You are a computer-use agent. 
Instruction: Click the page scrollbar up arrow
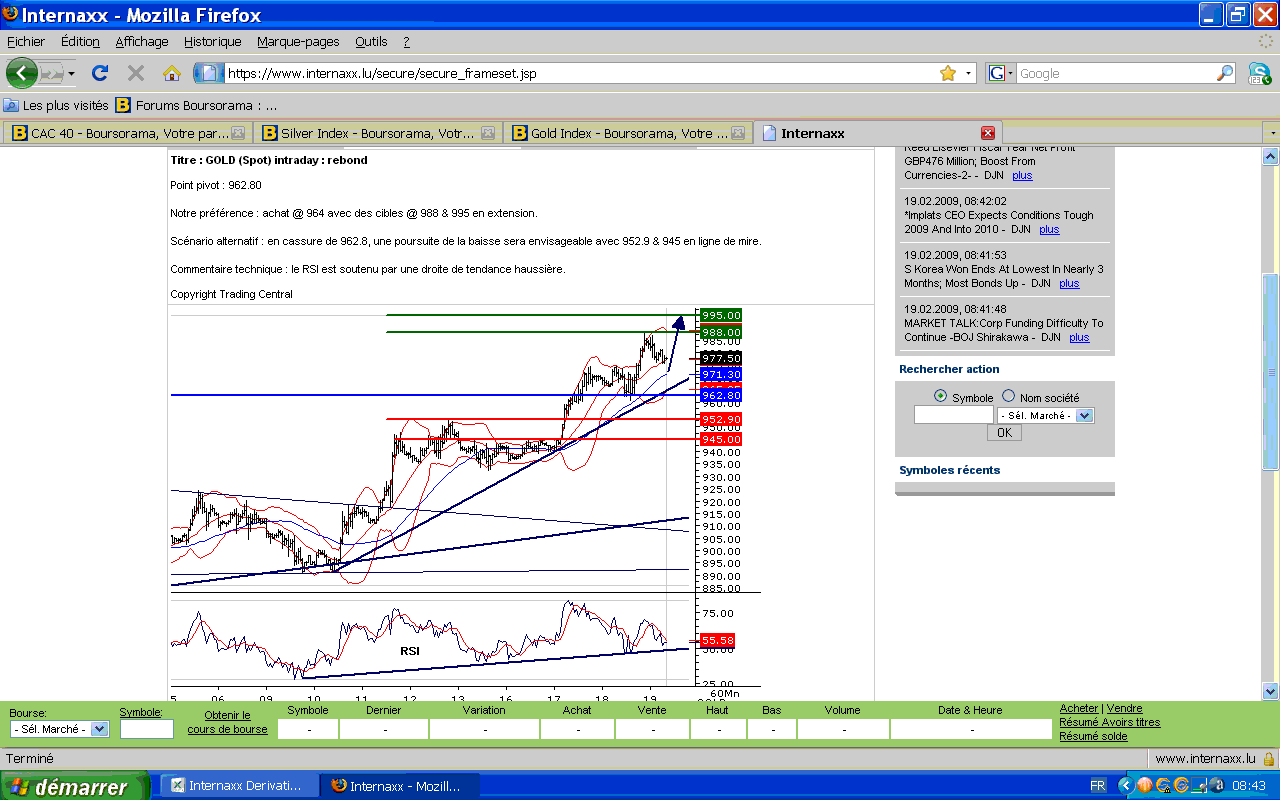pos(1270,156)
